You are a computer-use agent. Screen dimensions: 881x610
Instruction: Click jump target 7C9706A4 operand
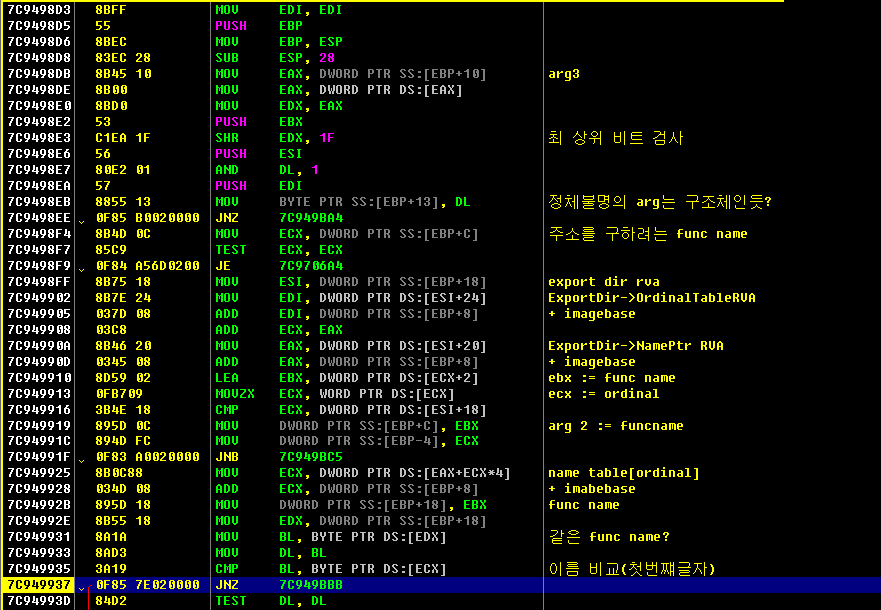click(x=311, y=266)
